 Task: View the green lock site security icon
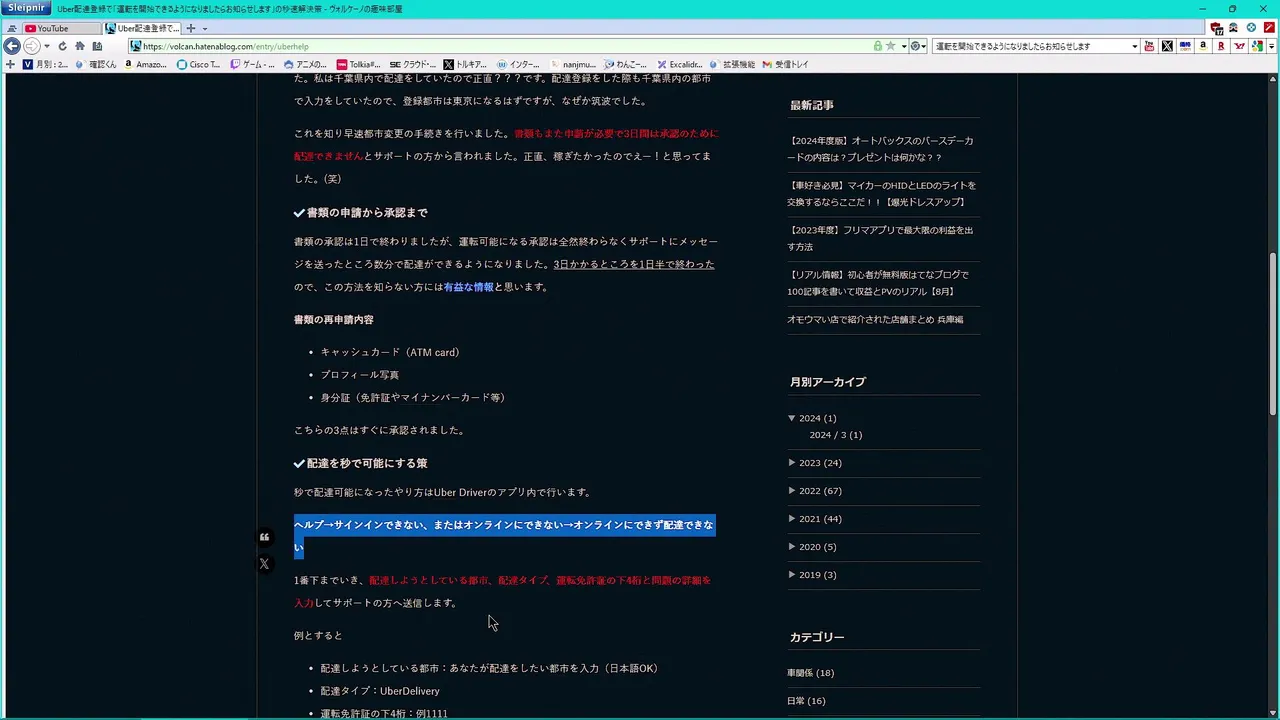(878, 46)
